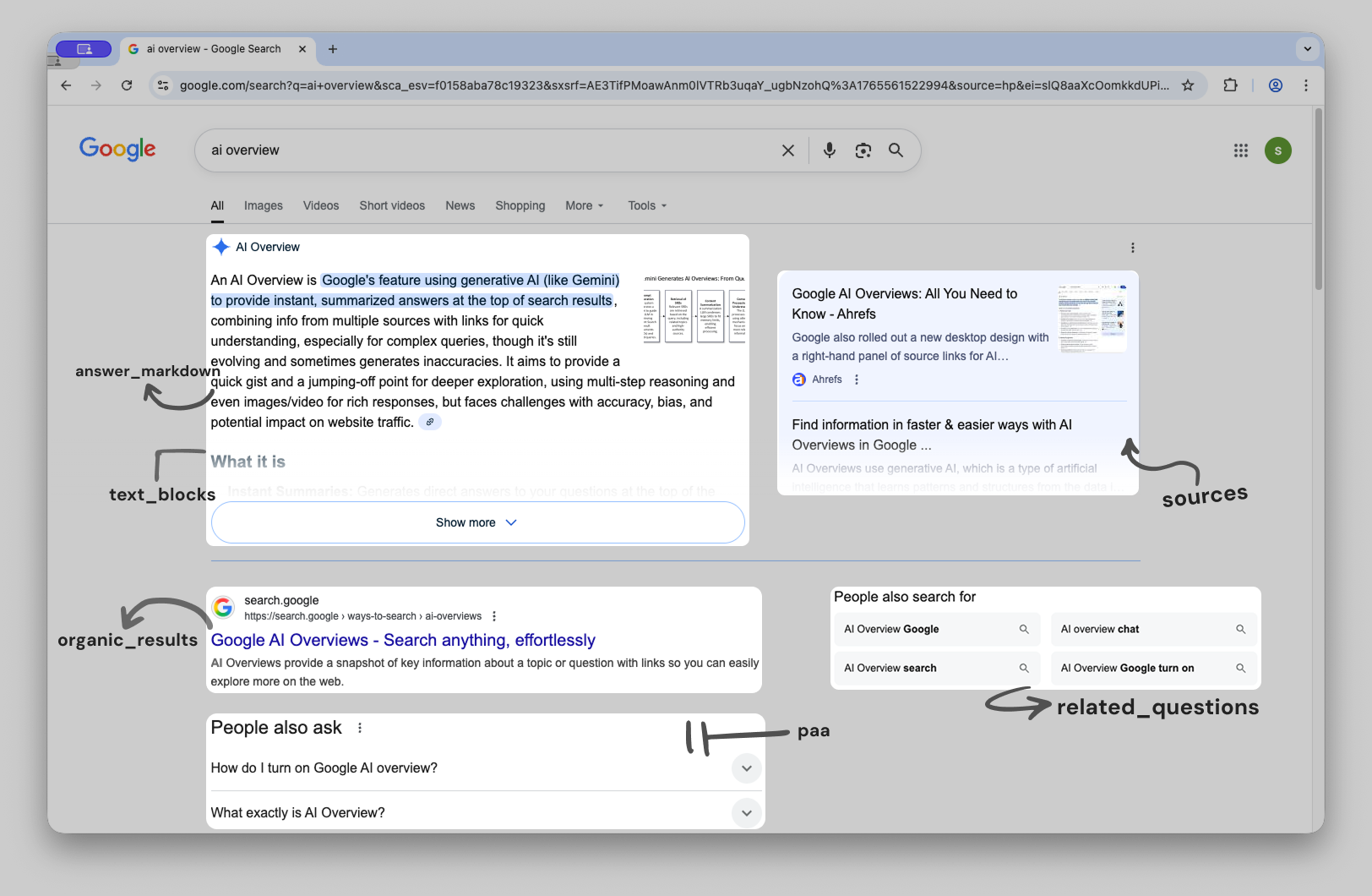
Task: Submit search with magnifying glass icon
Action: coord(896,150)
